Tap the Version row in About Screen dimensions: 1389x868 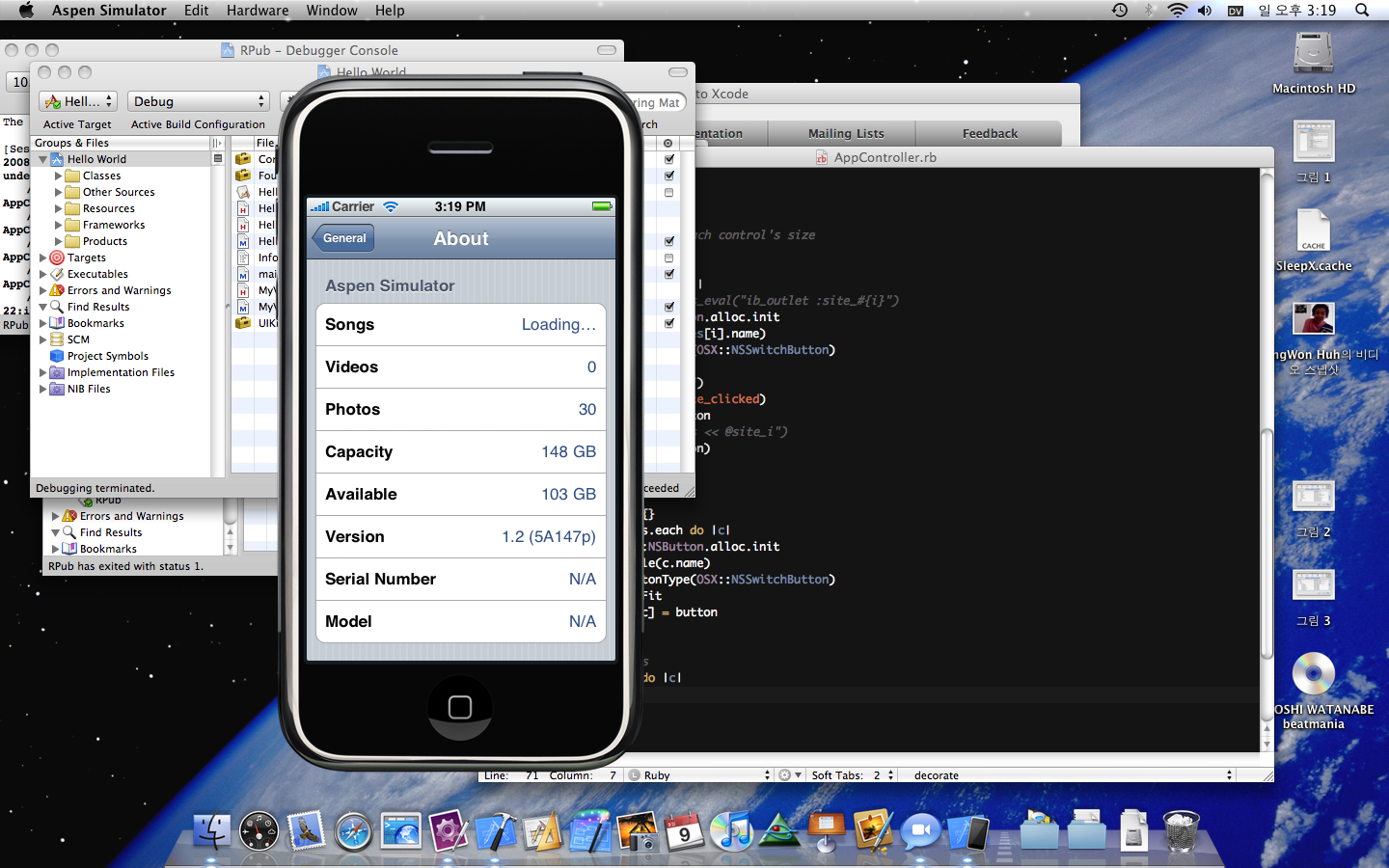pyautogui.click(x=461, y=536)
